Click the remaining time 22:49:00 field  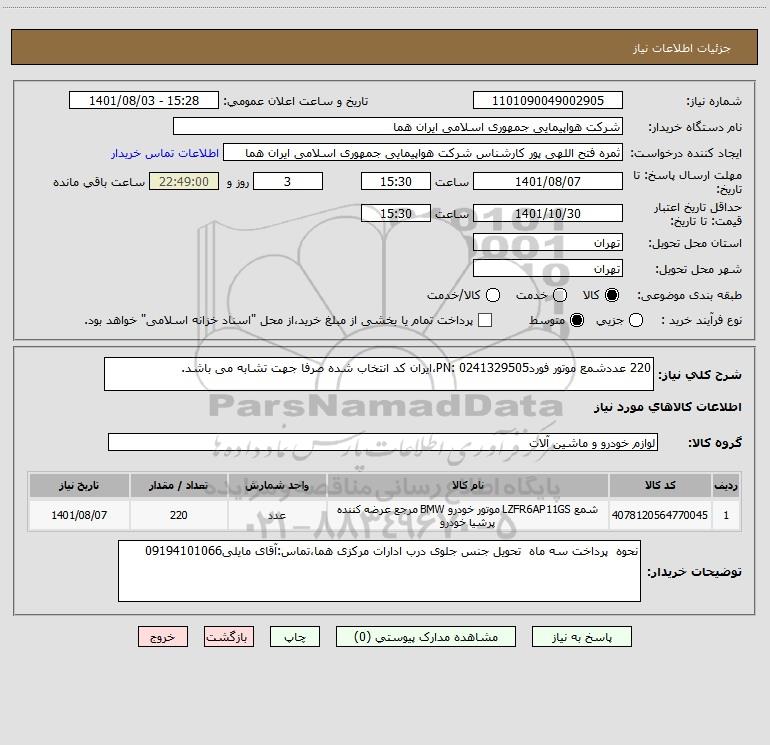tap(184, 182)
